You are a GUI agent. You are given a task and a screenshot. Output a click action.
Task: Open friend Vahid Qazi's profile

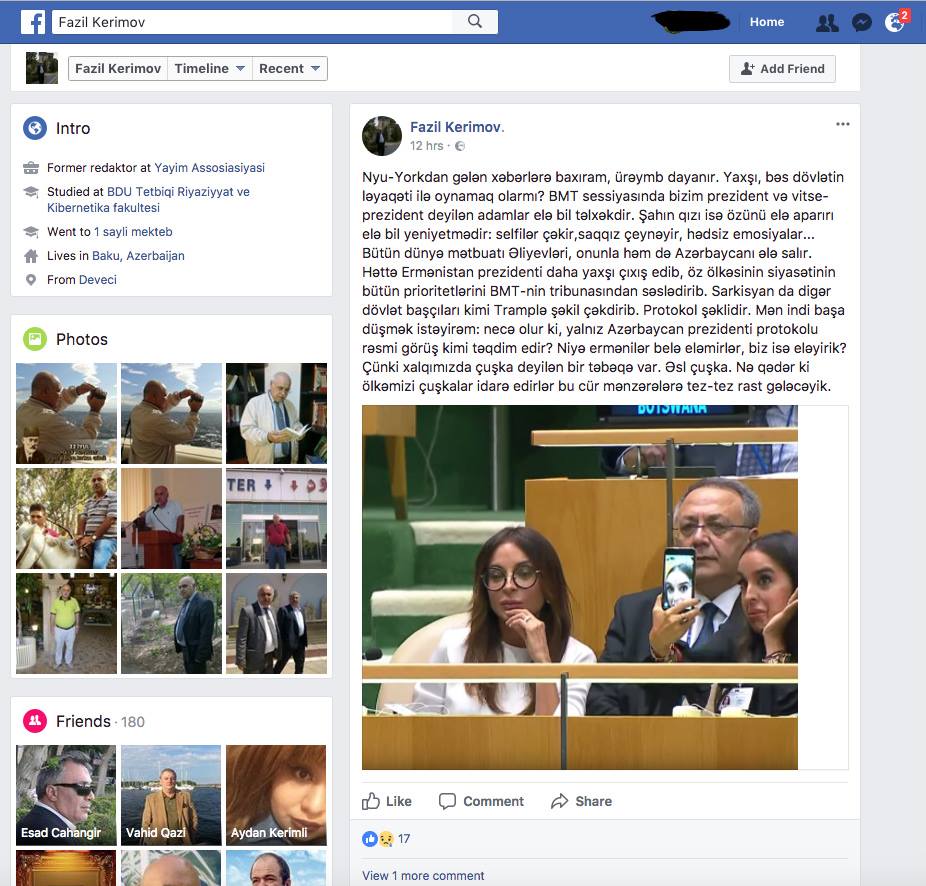click(171, 795)
